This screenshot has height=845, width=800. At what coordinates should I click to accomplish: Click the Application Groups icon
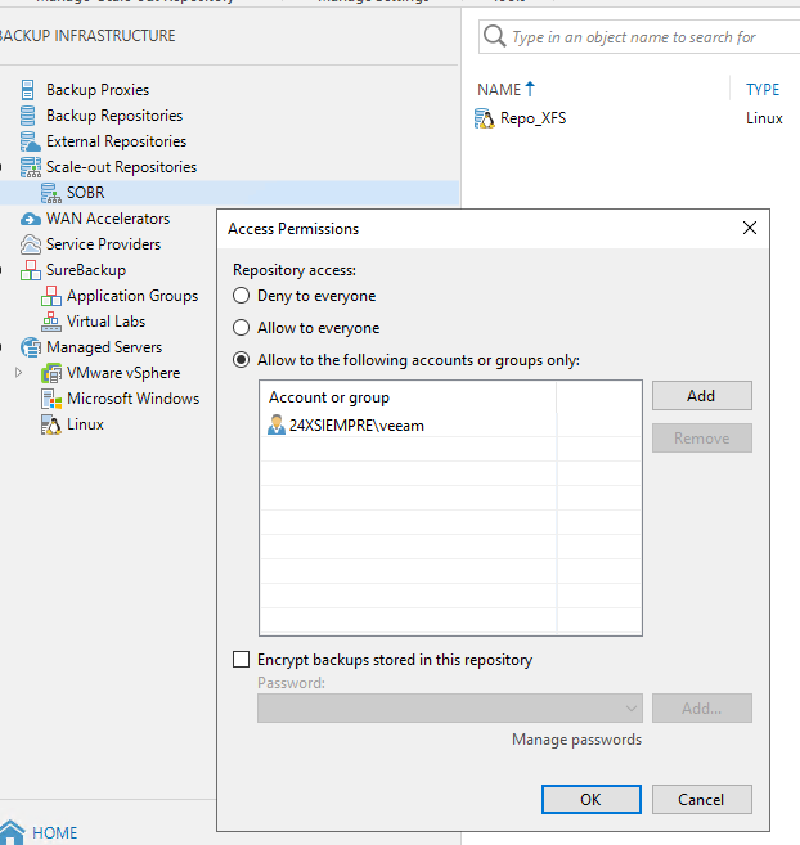click(51, 296)
